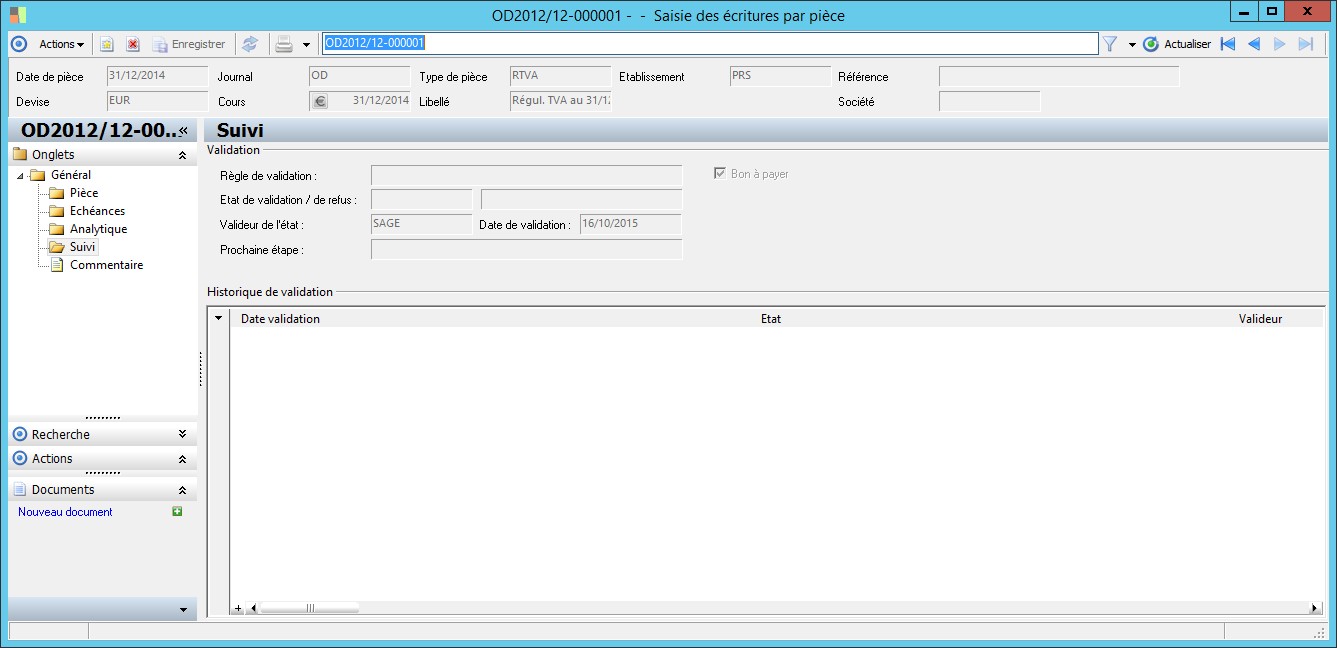Image resolution: width=1337 pixels, height=648 pixels.
Task: Select Suivi in the tree
Action: click(x=84, y=247)
